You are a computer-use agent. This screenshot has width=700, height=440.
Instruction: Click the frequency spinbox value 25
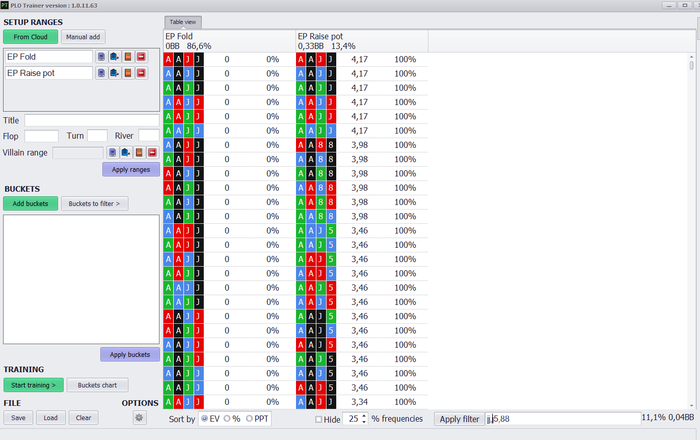[x=353, y=419]
